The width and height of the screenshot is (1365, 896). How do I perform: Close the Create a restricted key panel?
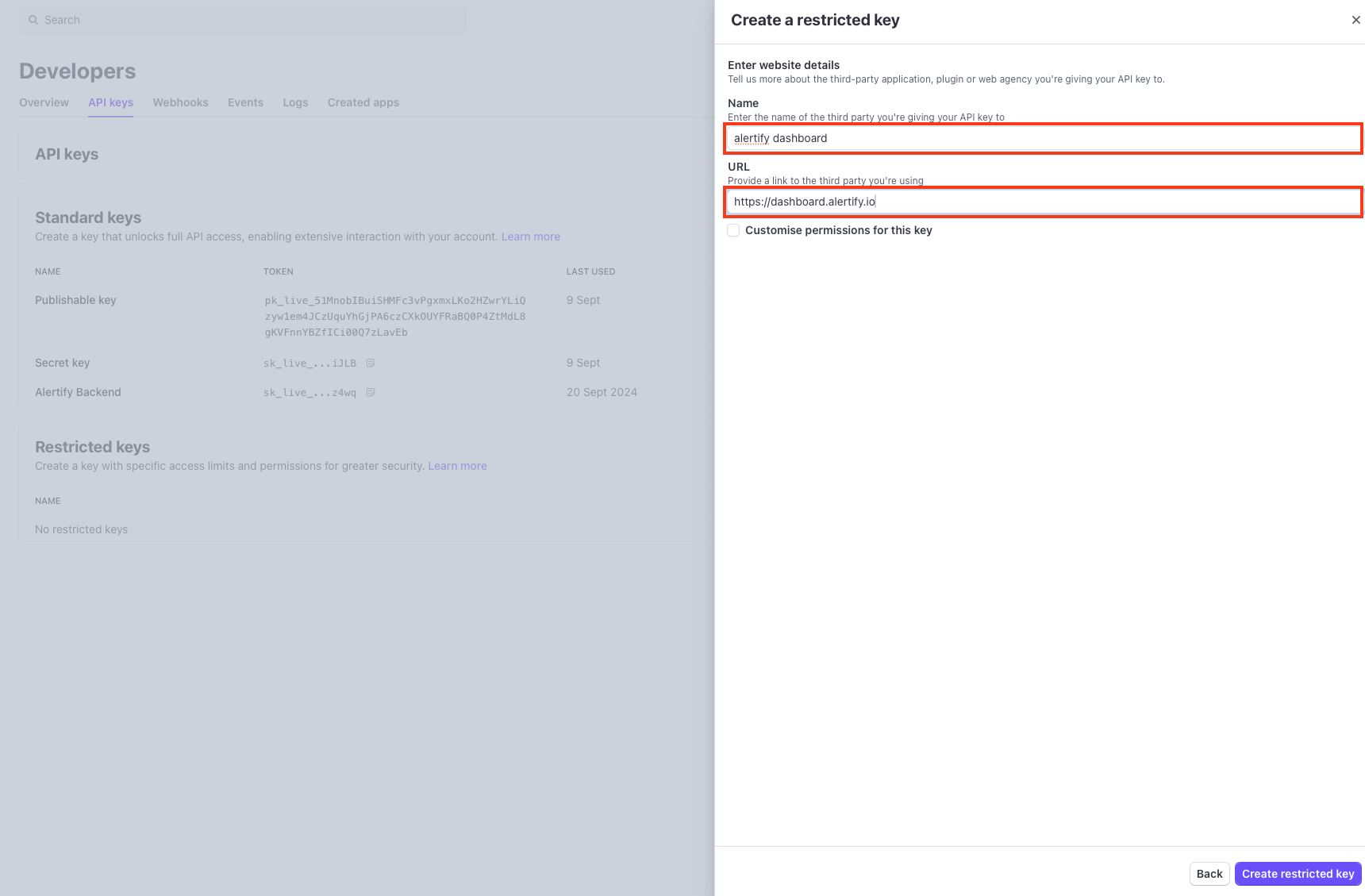[x=1355, y=20]
